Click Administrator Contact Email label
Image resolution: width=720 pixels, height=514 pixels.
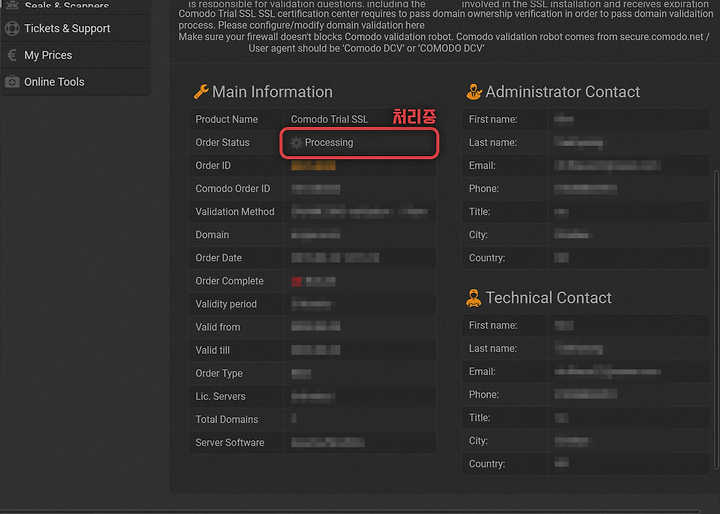(482, 165)
